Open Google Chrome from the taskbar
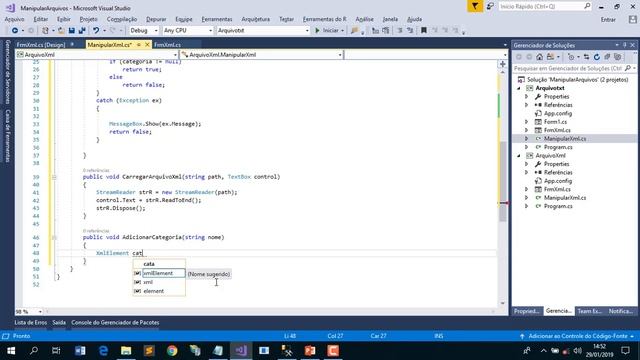This screenshot has height=360, width=640. [172, 351]
